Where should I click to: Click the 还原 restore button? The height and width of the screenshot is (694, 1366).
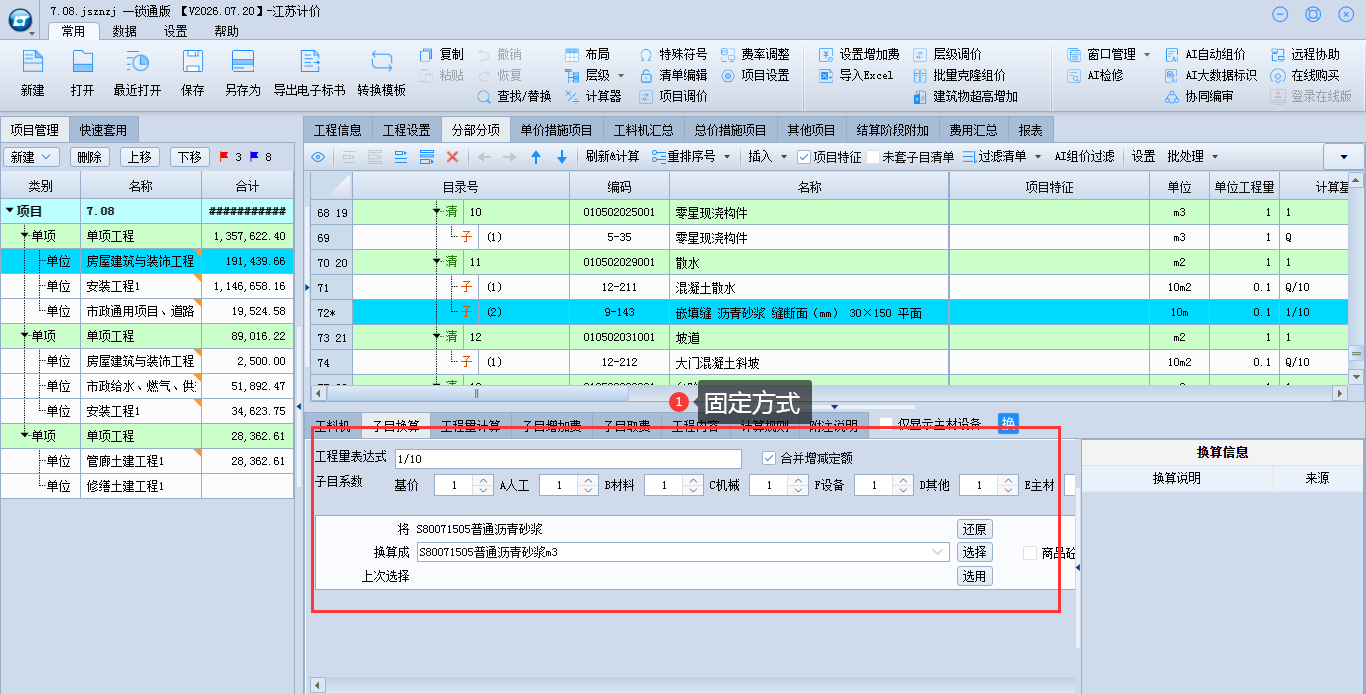[x=974, y=529]
